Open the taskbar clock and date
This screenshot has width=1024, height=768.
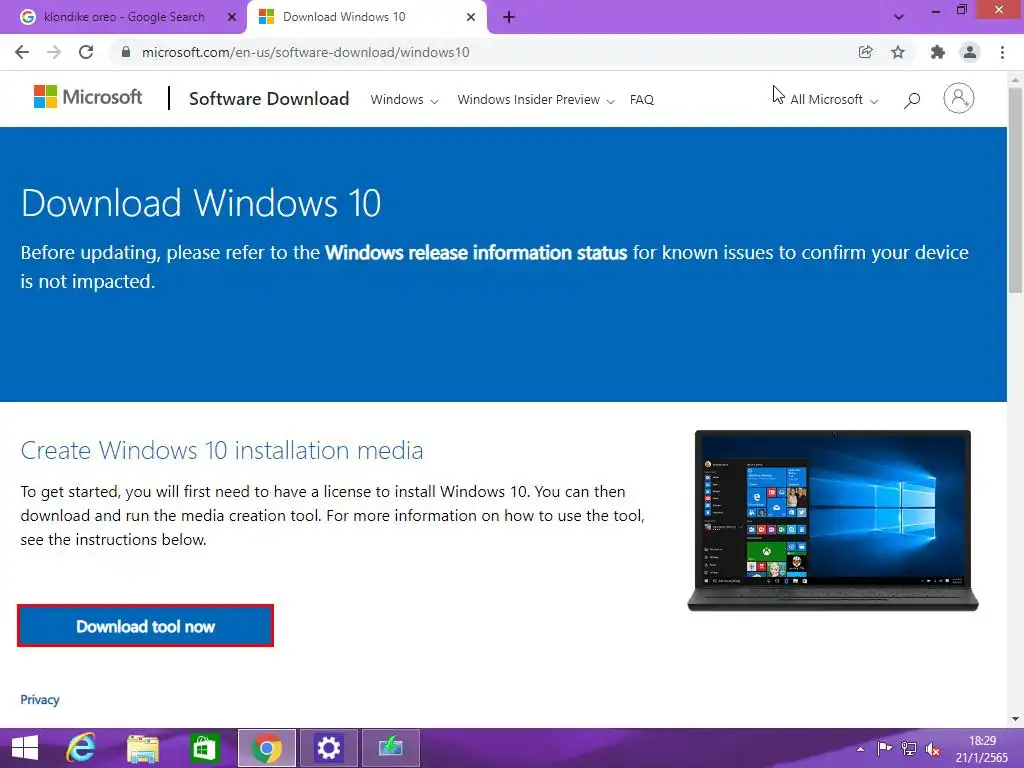[982, 749]
